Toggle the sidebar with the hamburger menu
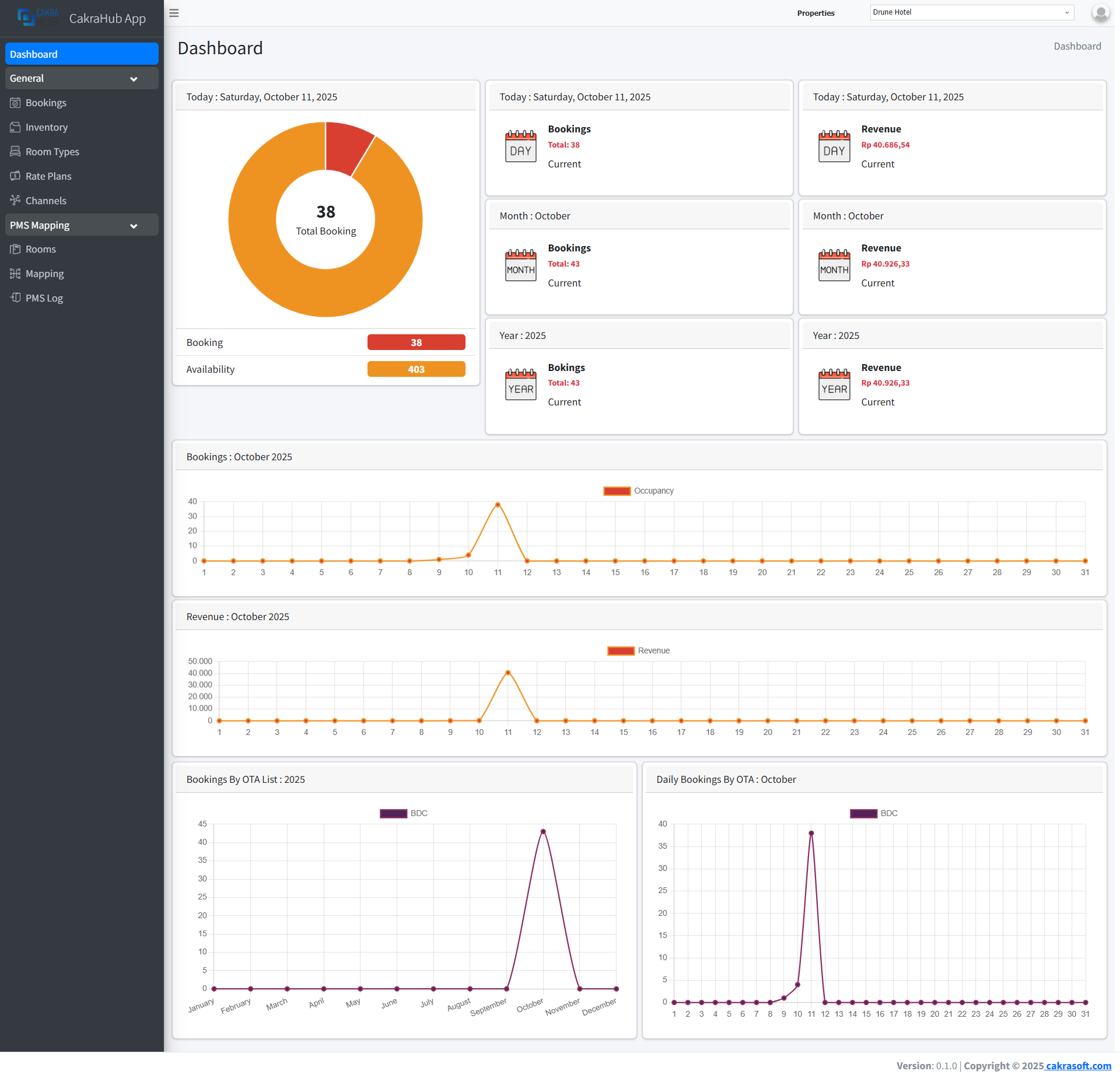This screenshot has width=1120, height=1078. pyautogui.click(x=173, y=13)
